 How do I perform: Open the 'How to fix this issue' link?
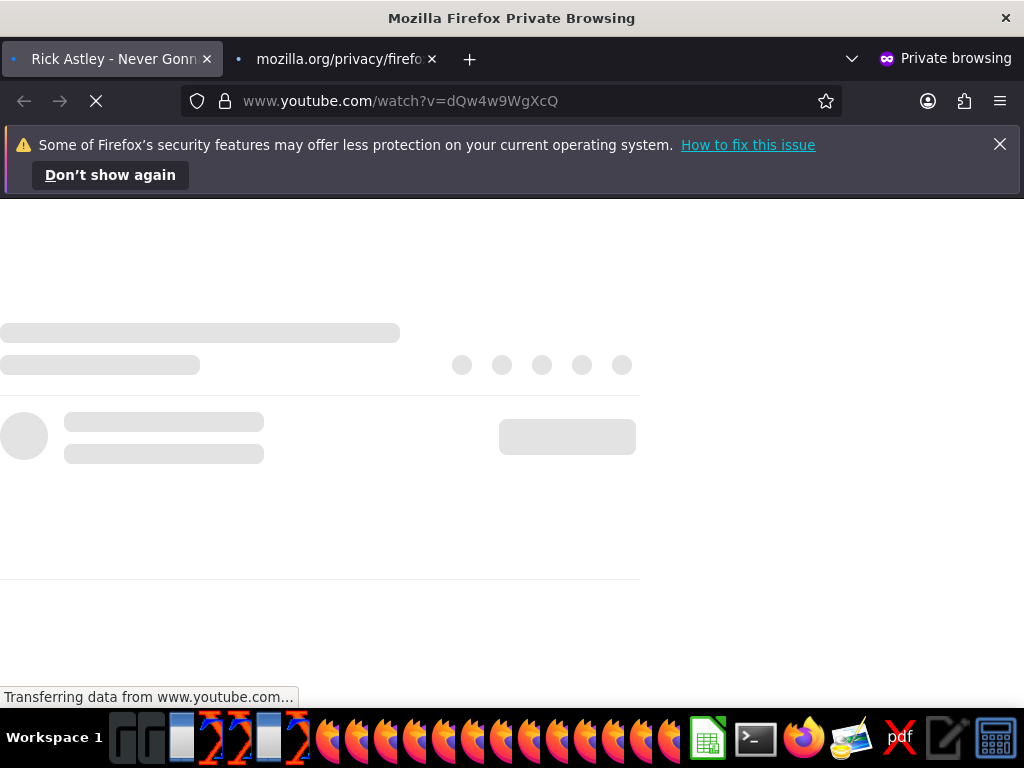(x=748, y=145)
